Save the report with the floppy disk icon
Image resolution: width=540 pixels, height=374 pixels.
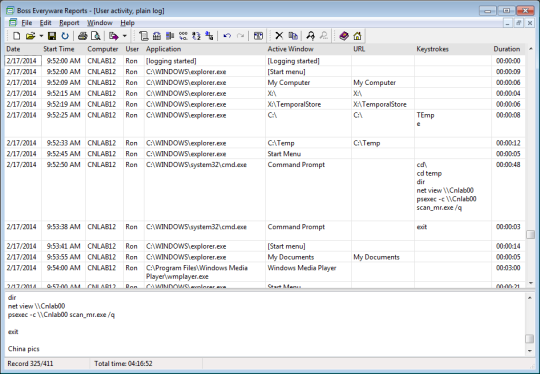click(52, 36)
